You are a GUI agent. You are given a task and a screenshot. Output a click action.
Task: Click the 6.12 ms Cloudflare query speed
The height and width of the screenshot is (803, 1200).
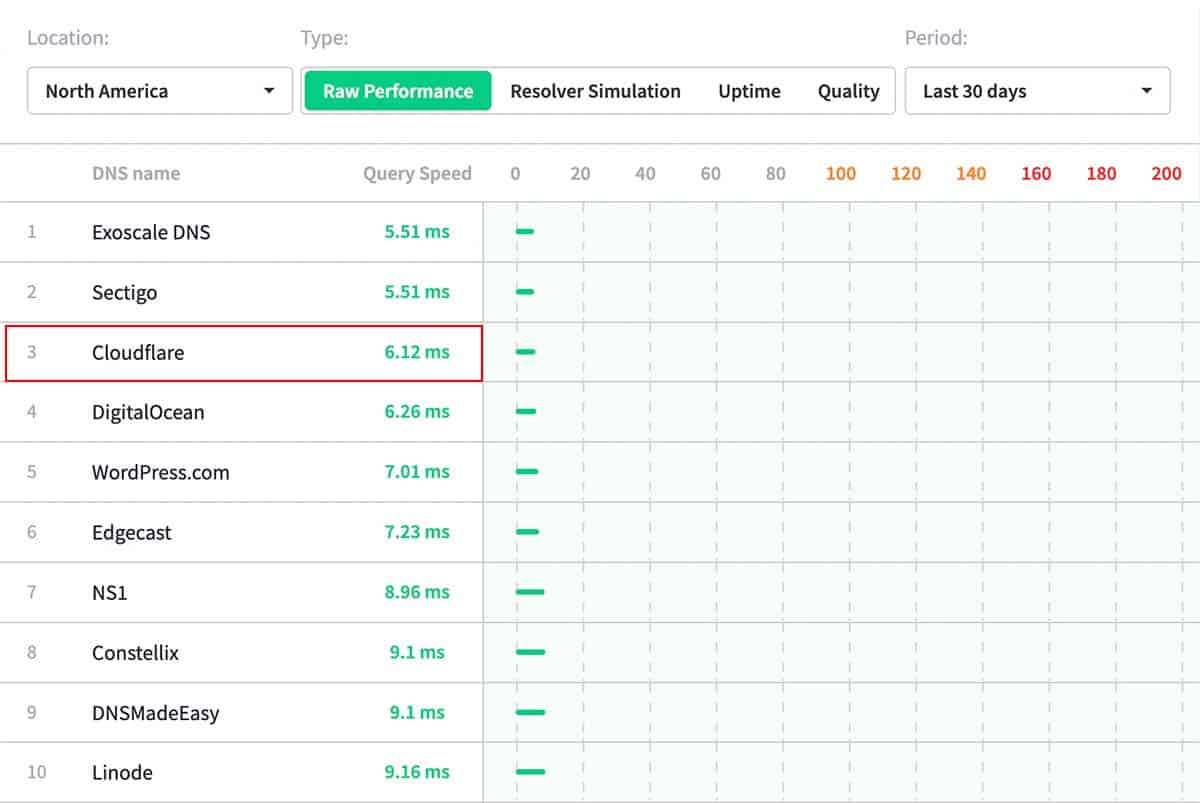417,352
